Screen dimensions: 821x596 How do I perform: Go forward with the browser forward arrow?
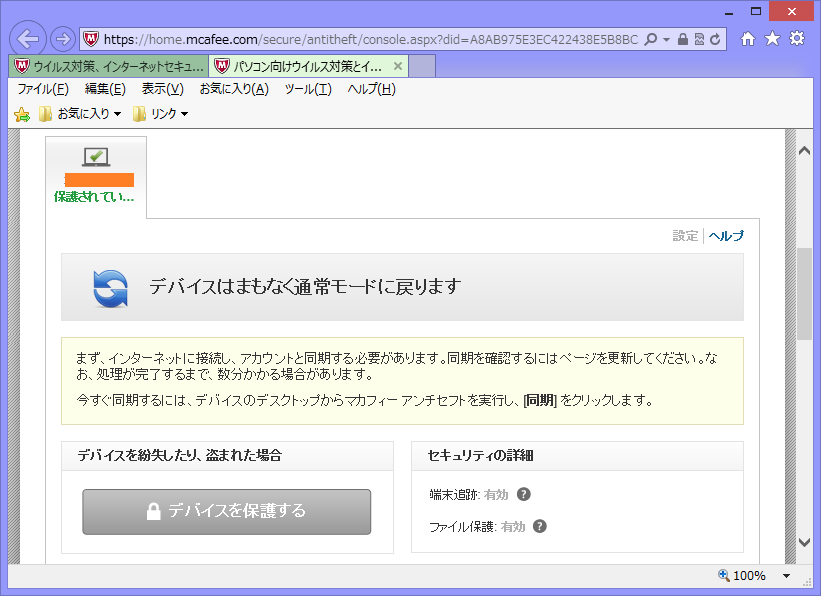[63, 39]
